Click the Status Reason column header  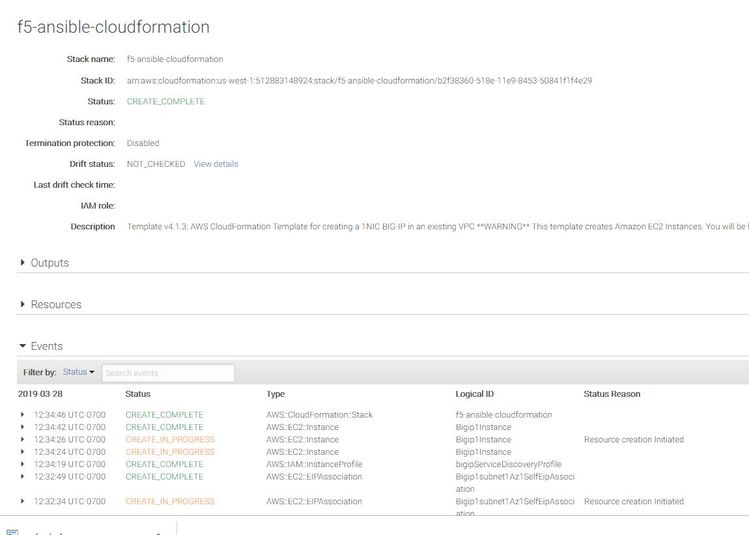point(612,394)
